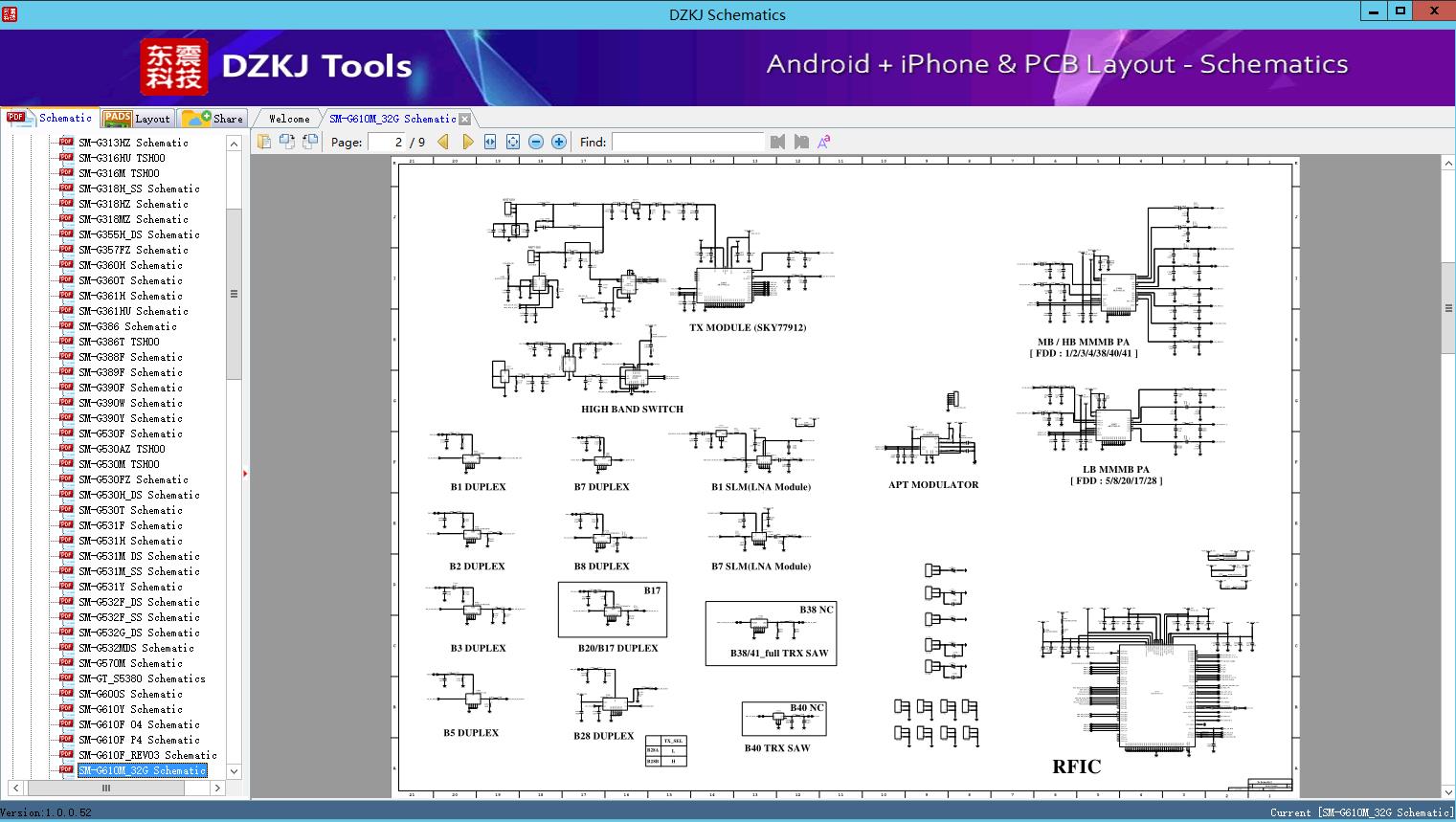Screen dimensions: 1456x822
Task: Zoom out with the minus icon
Action: click(536, 142)
